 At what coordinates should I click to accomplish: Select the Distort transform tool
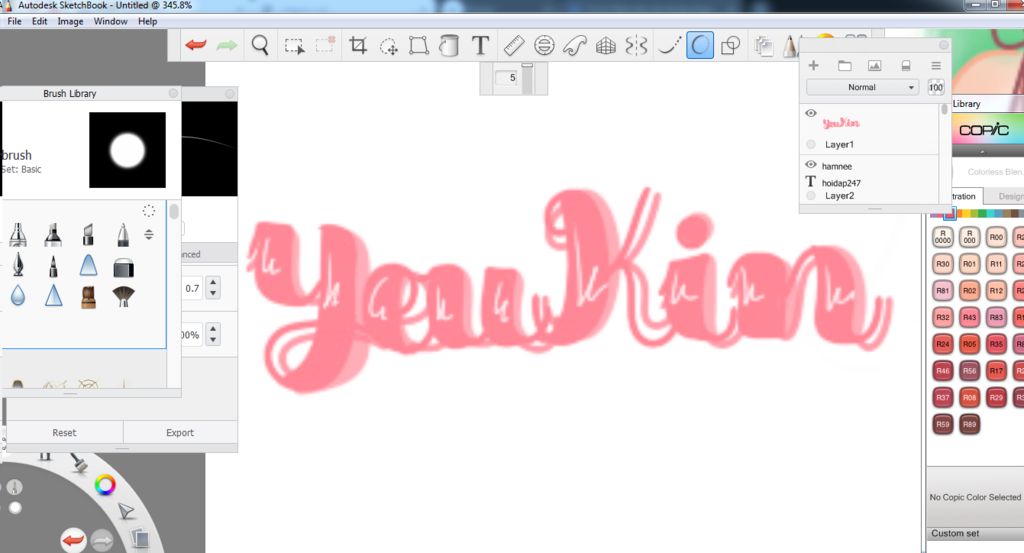tap(419, 46)
